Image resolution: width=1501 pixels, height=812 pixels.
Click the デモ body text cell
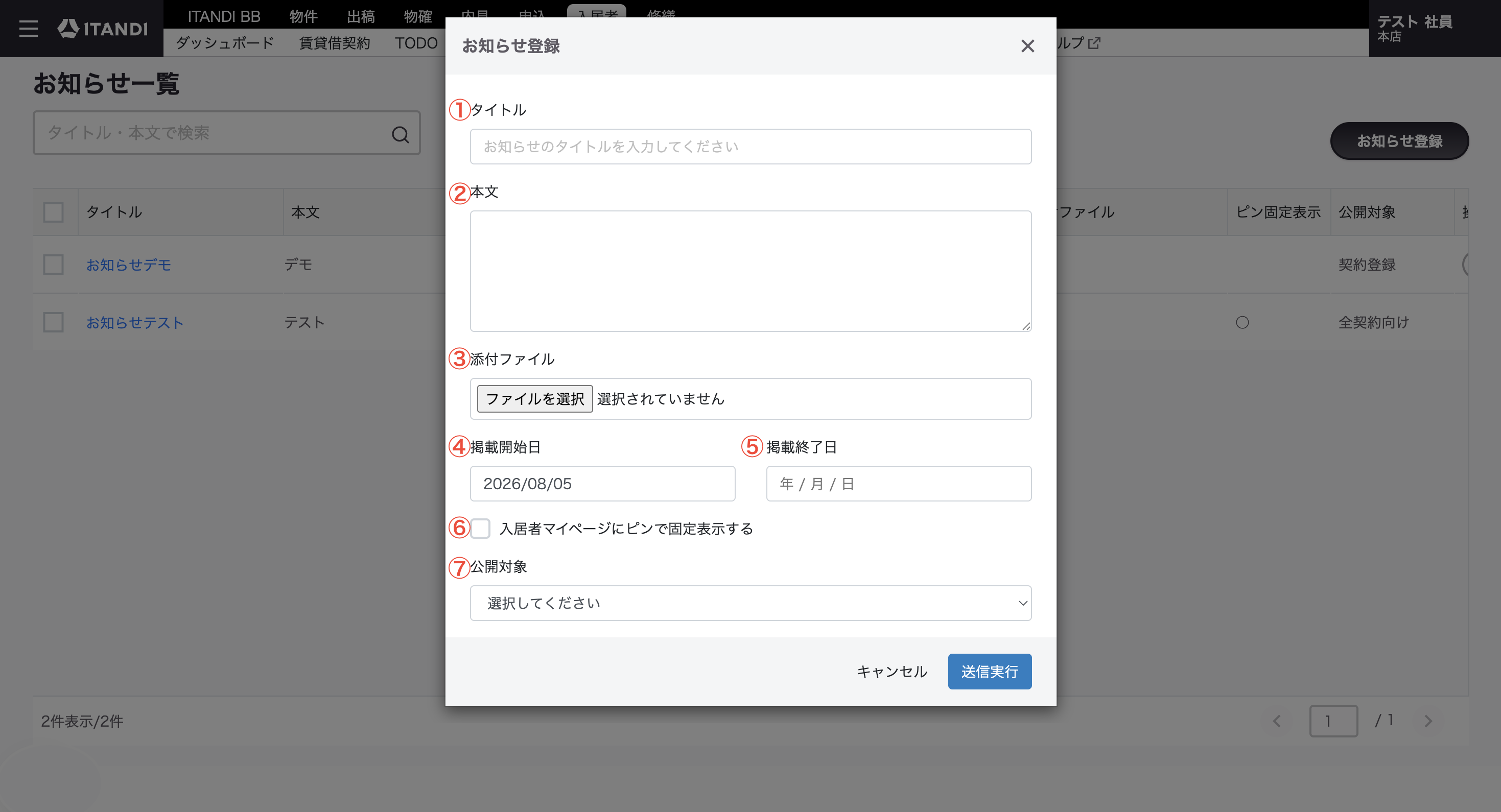pyautogui.click(x=298, y=265)
